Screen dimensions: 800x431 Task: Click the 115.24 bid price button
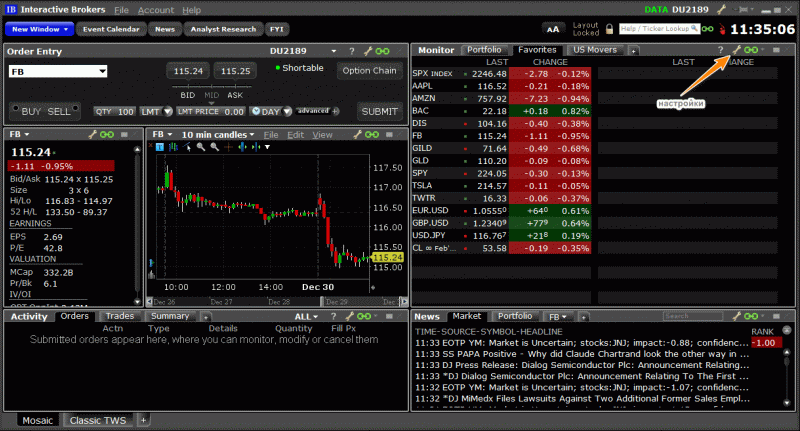coord(188,71)
